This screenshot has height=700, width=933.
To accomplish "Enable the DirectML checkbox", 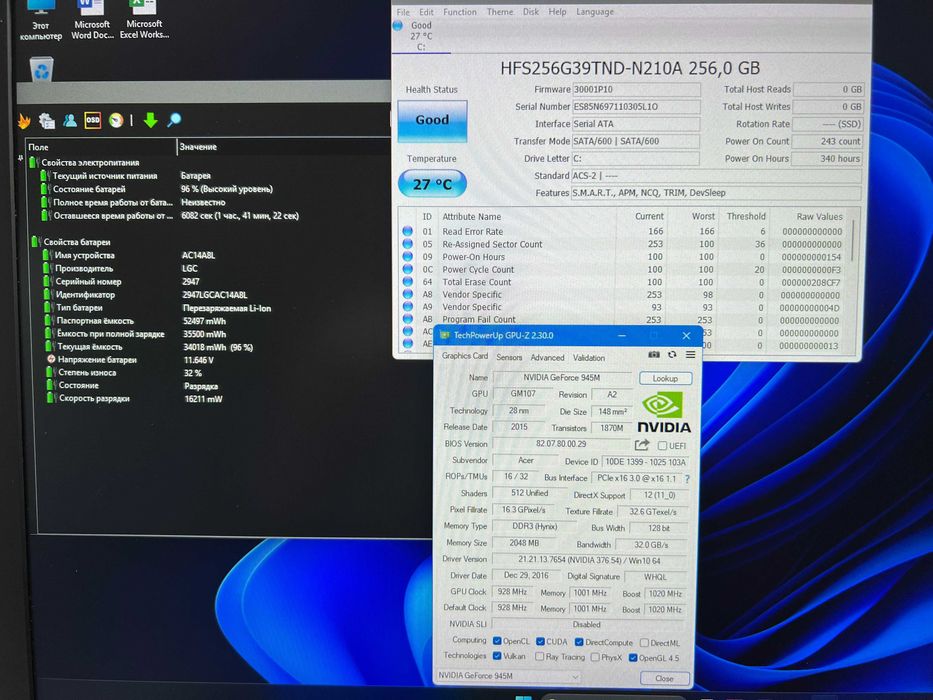I will point(644,643).
